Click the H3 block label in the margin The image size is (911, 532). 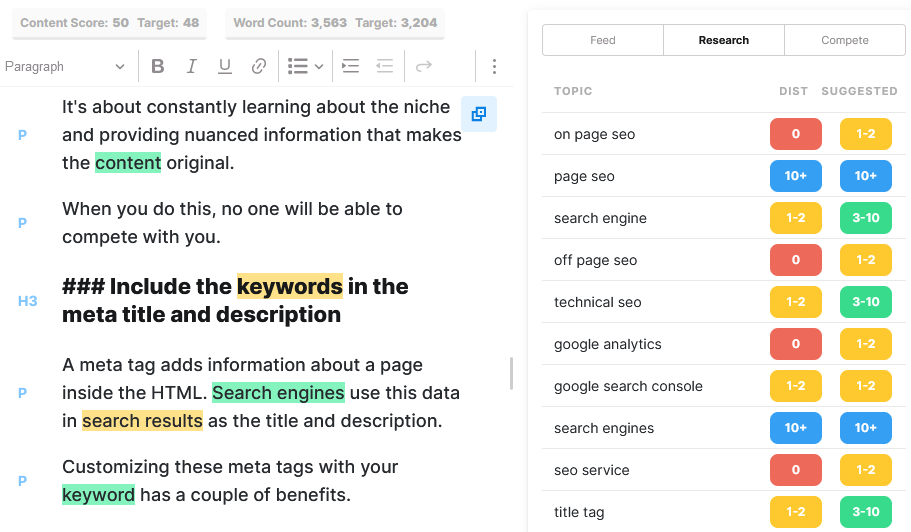click(x=27, y=300)
